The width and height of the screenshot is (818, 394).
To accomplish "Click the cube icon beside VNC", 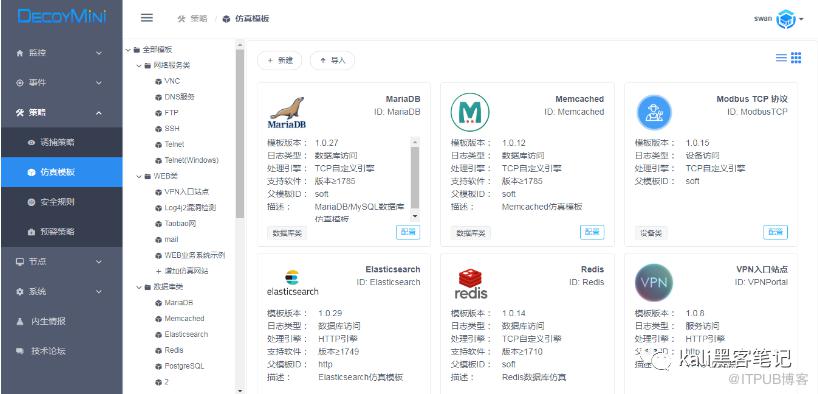I will point(159,81).
